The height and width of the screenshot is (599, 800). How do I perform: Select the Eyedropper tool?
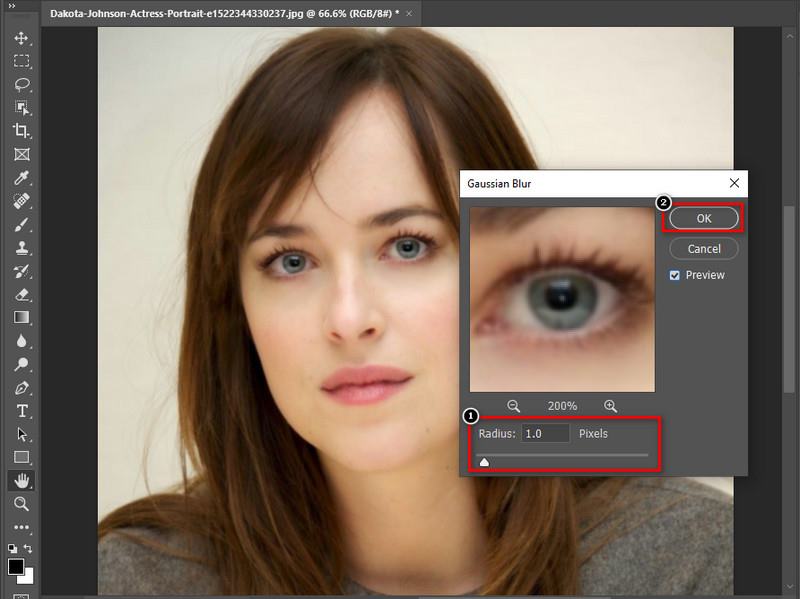pos(21,178)
